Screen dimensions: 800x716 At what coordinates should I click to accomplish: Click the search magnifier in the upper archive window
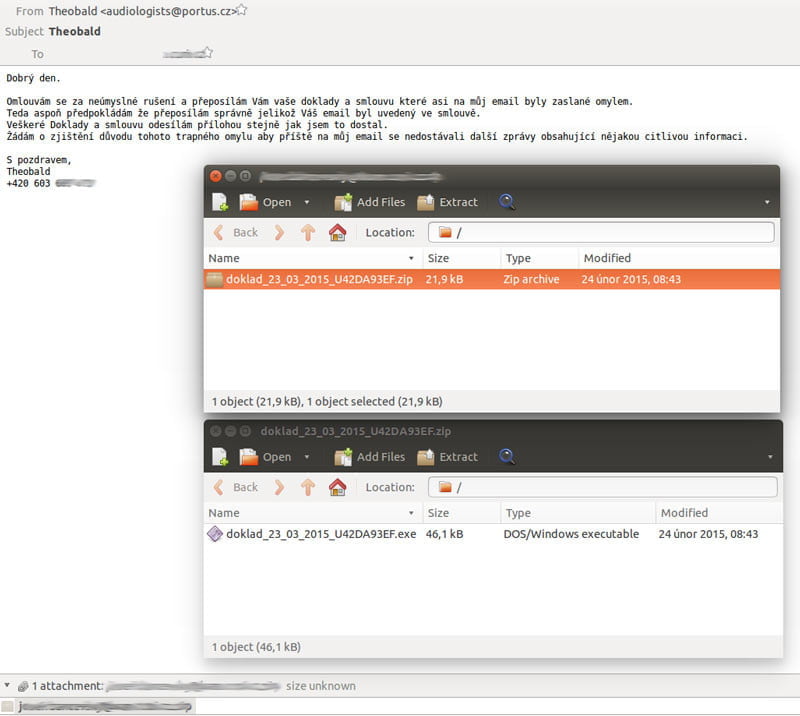click(507, 202)
